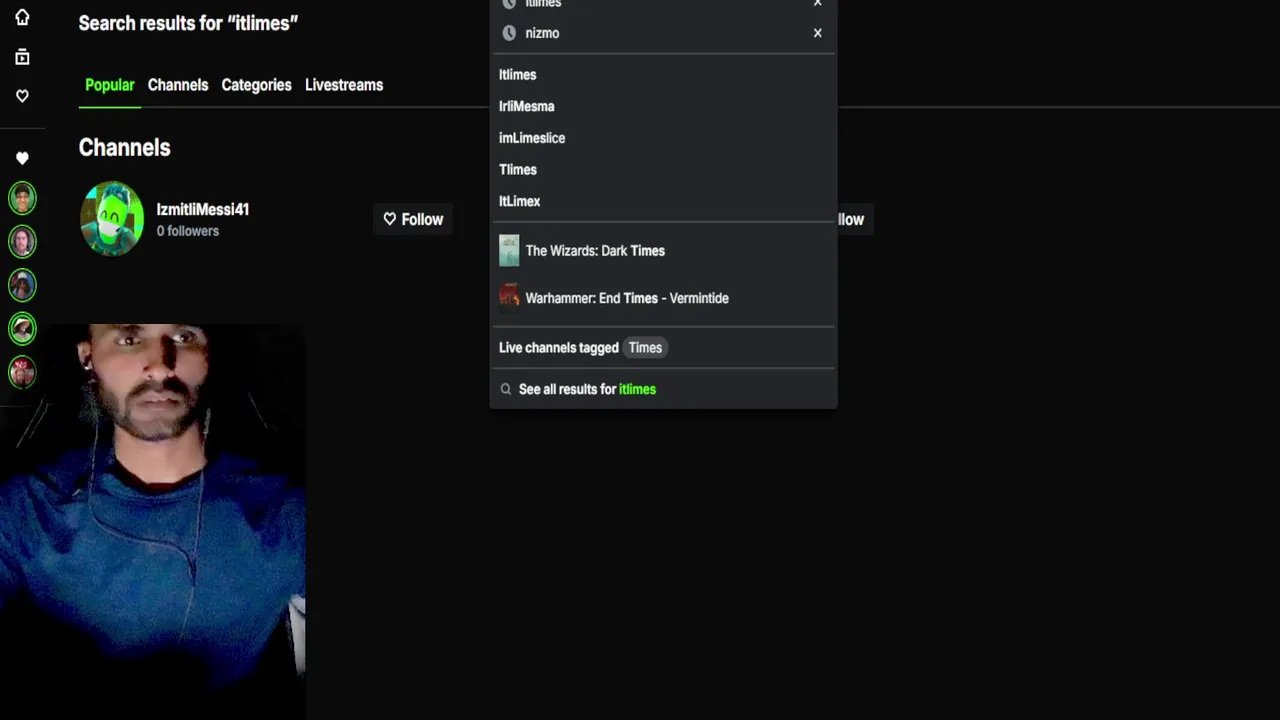The image size is (1280, 720).
Task: Open The Wizards: Dark Times category
Action: tap(595, 251)
